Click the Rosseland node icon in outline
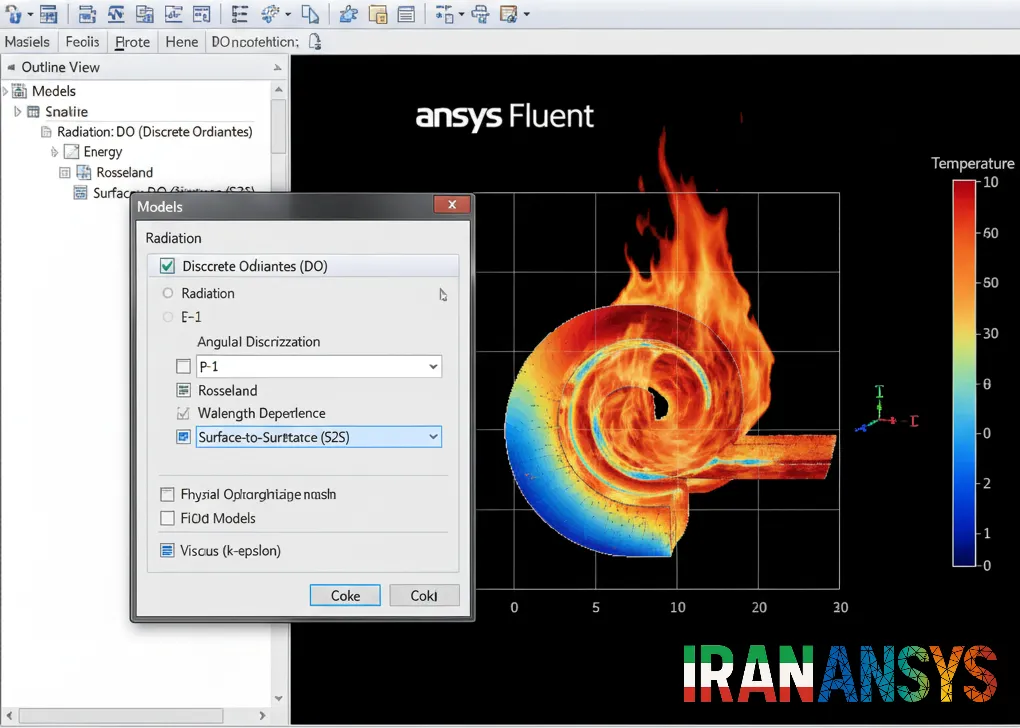This screenshot has width=1020, height=728. click(84, 172)
